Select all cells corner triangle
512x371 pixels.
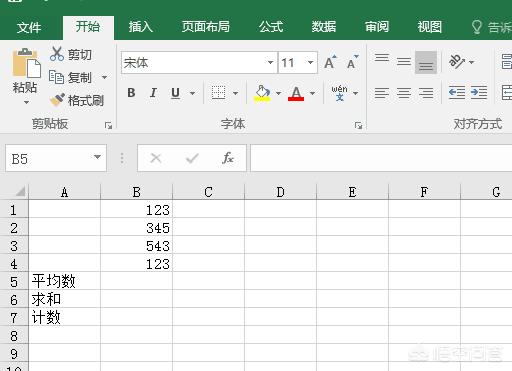coord(20,192)
